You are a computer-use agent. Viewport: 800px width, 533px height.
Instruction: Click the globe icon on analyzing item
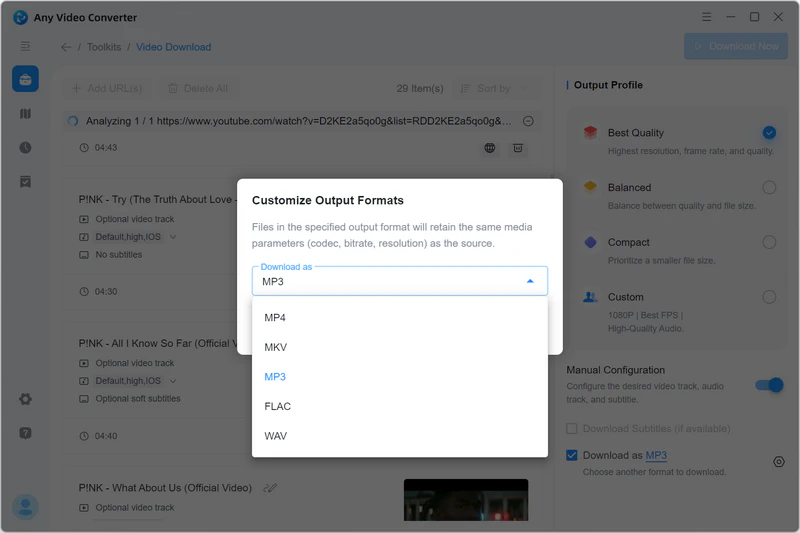click(489, 148)
